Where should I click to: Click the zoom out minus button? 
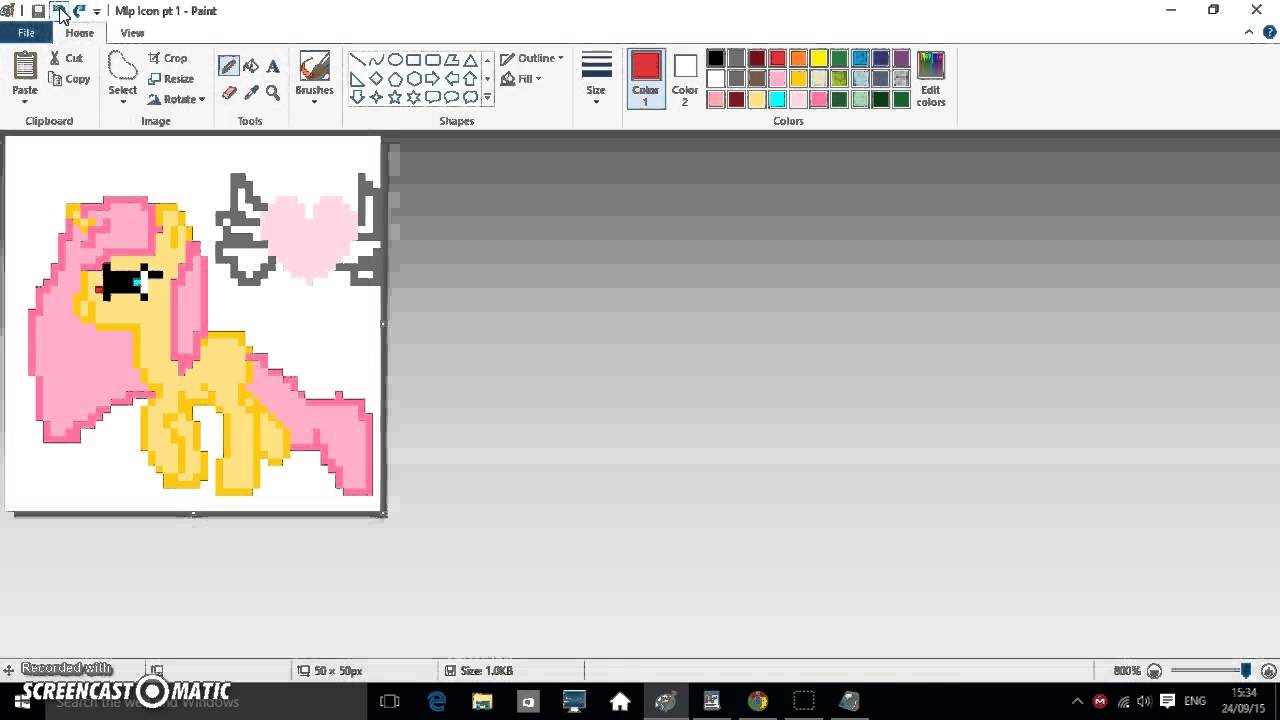pyautogui.click(x=1154, y=671)
